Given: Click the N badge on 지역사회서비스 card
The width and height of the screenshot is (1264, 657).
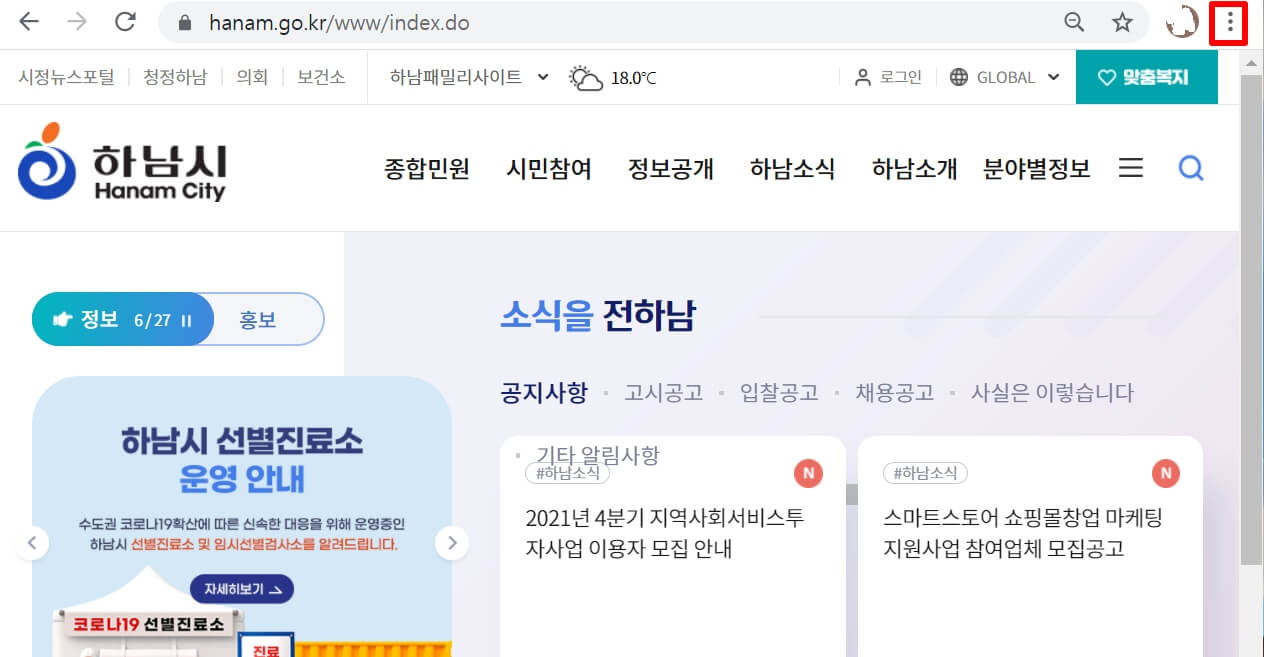Looking at the screenshot, I should [808, 473].
